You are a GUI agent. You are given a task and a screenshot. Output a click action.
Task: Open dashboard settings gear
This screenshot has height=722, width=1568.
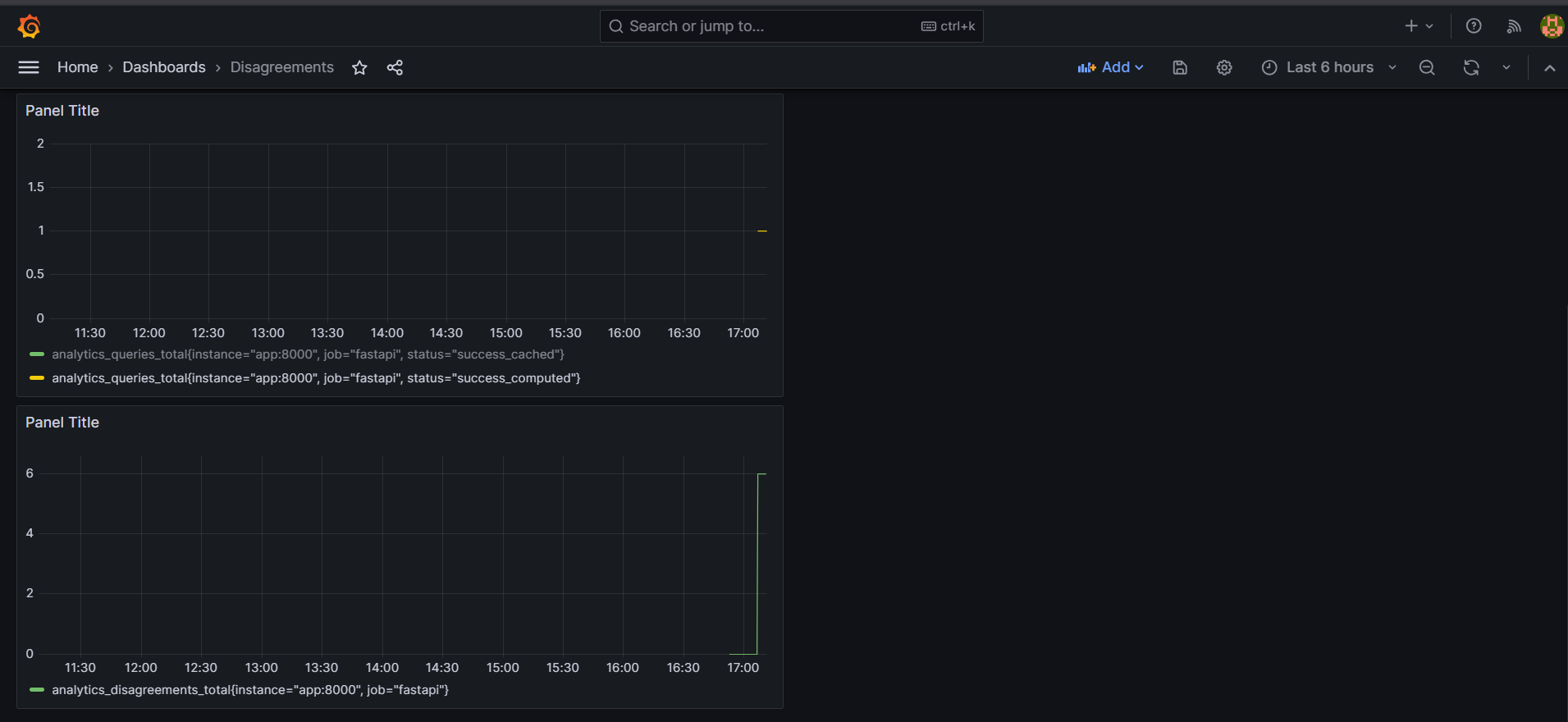coord(1224,67)
